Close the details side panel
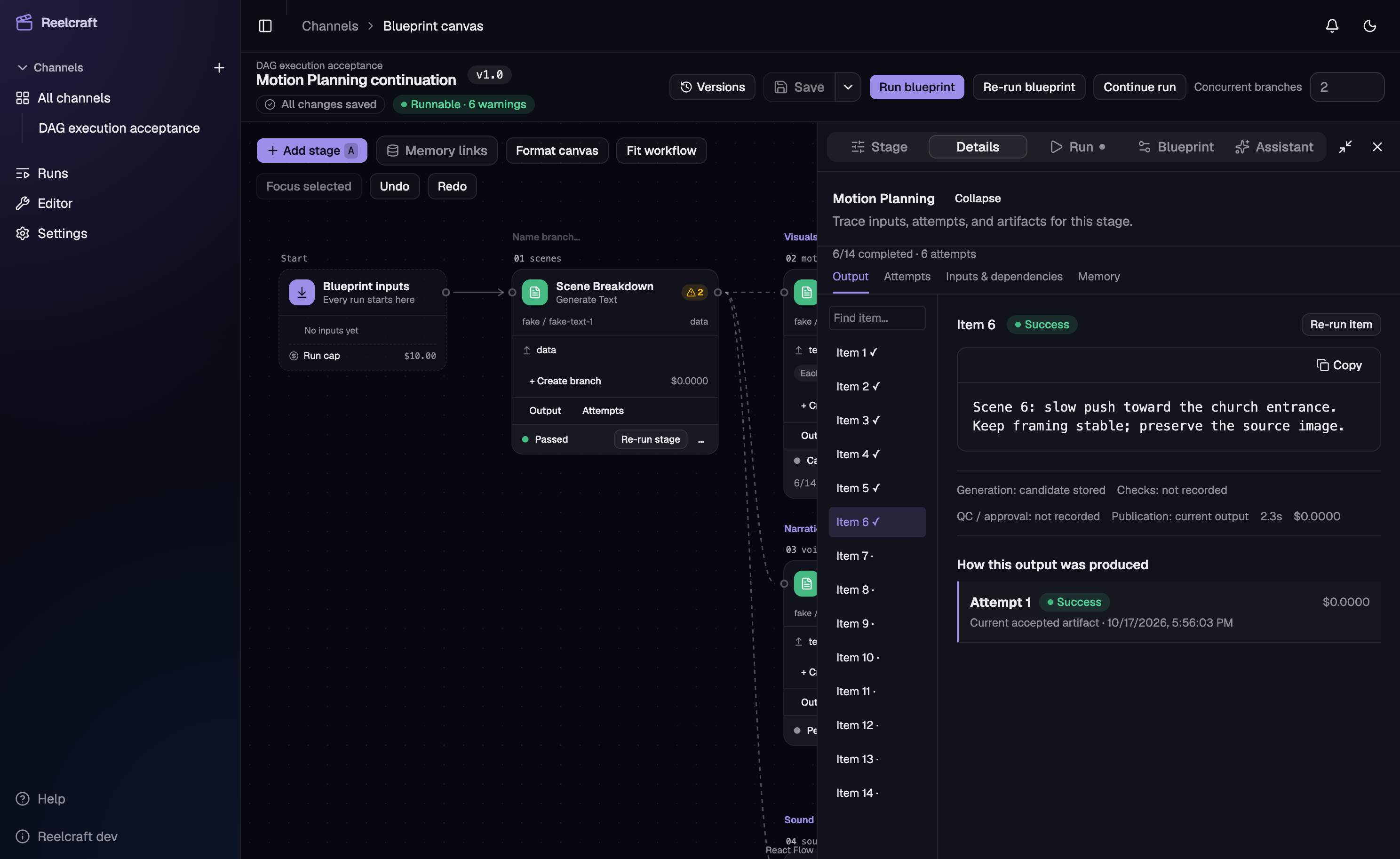This screenshot has width=1400, height=859. [x=1376, y=147]
